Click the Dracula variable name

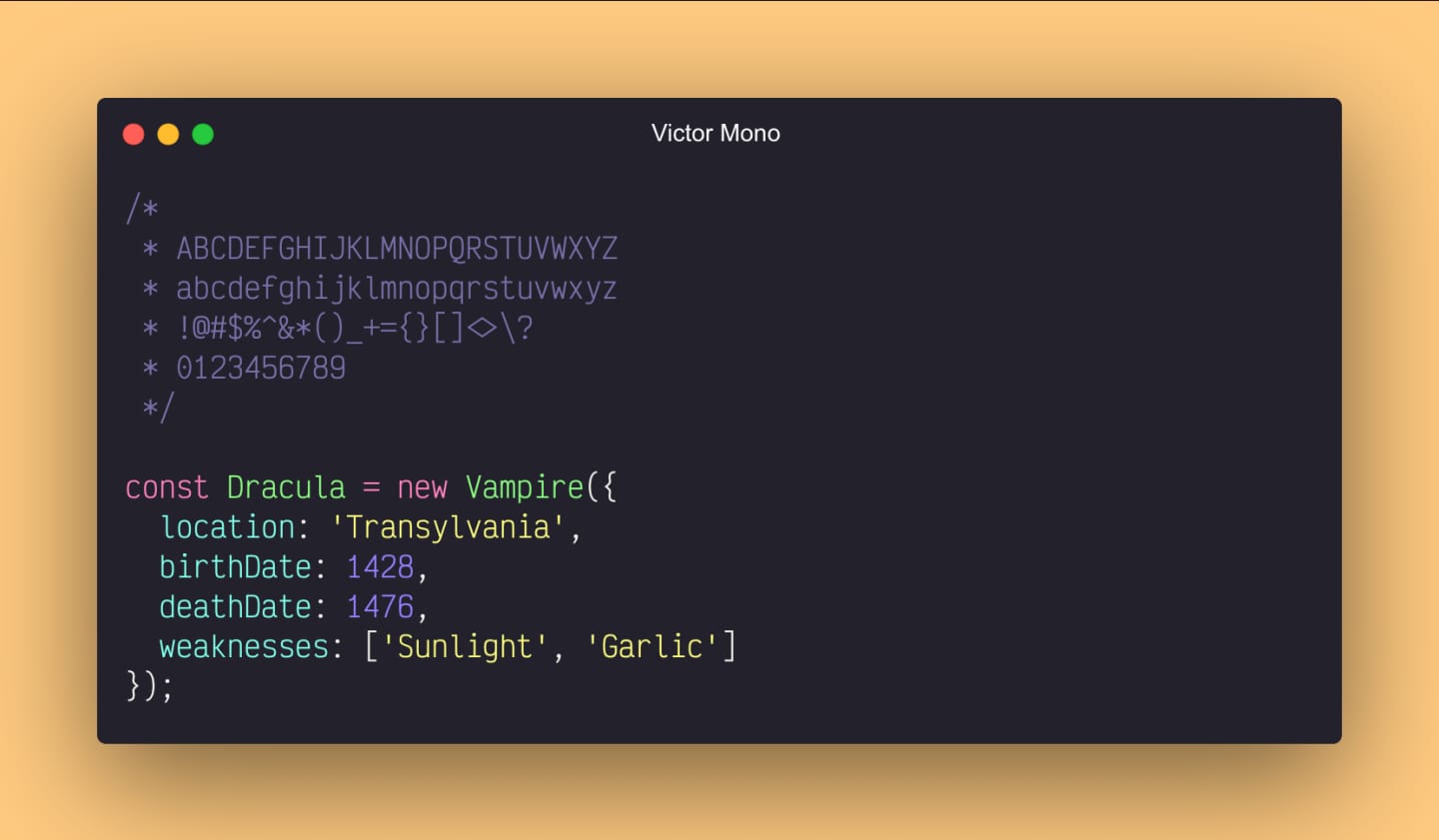tap(286, 487)
